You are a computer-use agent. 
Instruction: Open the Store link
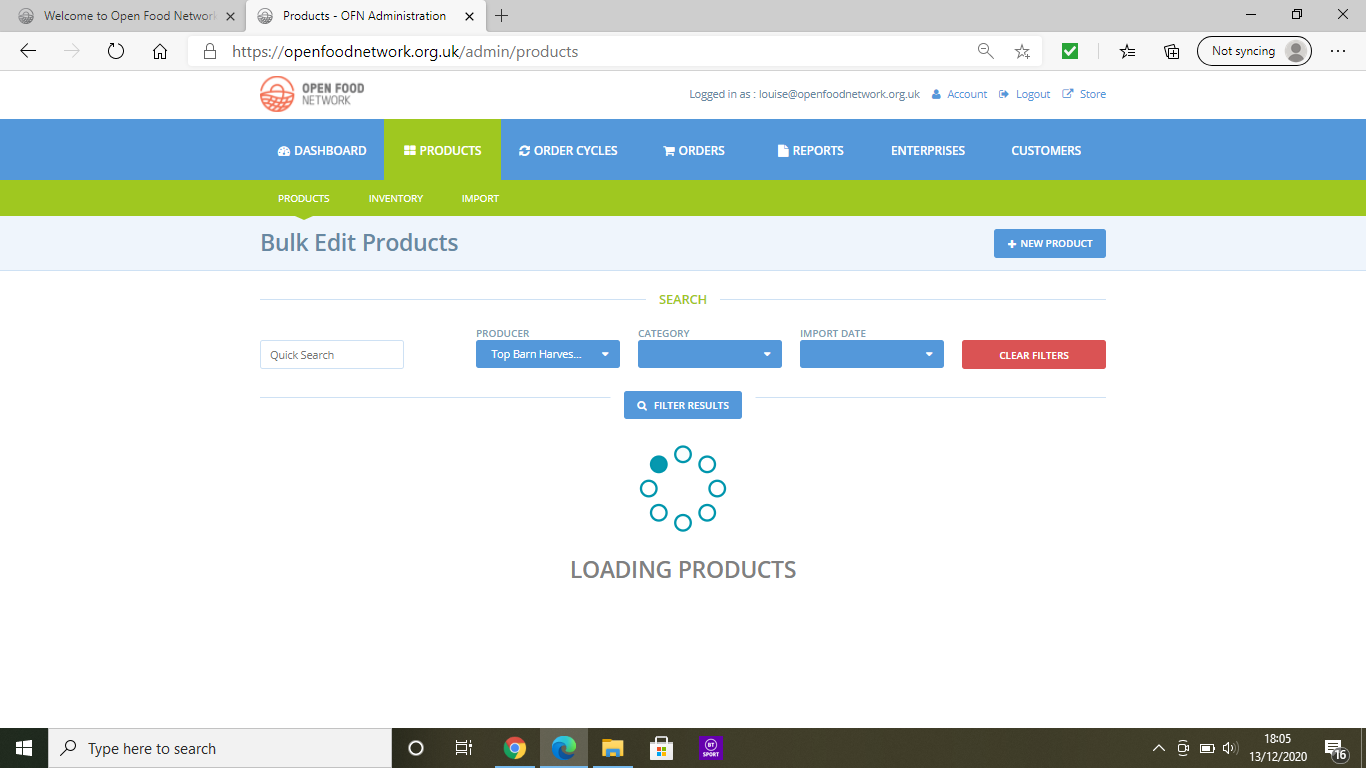(1084, 94)
